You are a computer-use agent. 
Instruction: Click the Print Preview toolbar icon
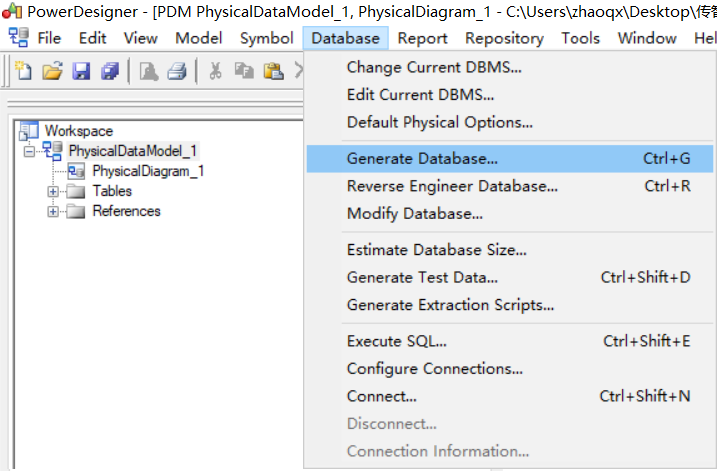(x=149, y=71)
